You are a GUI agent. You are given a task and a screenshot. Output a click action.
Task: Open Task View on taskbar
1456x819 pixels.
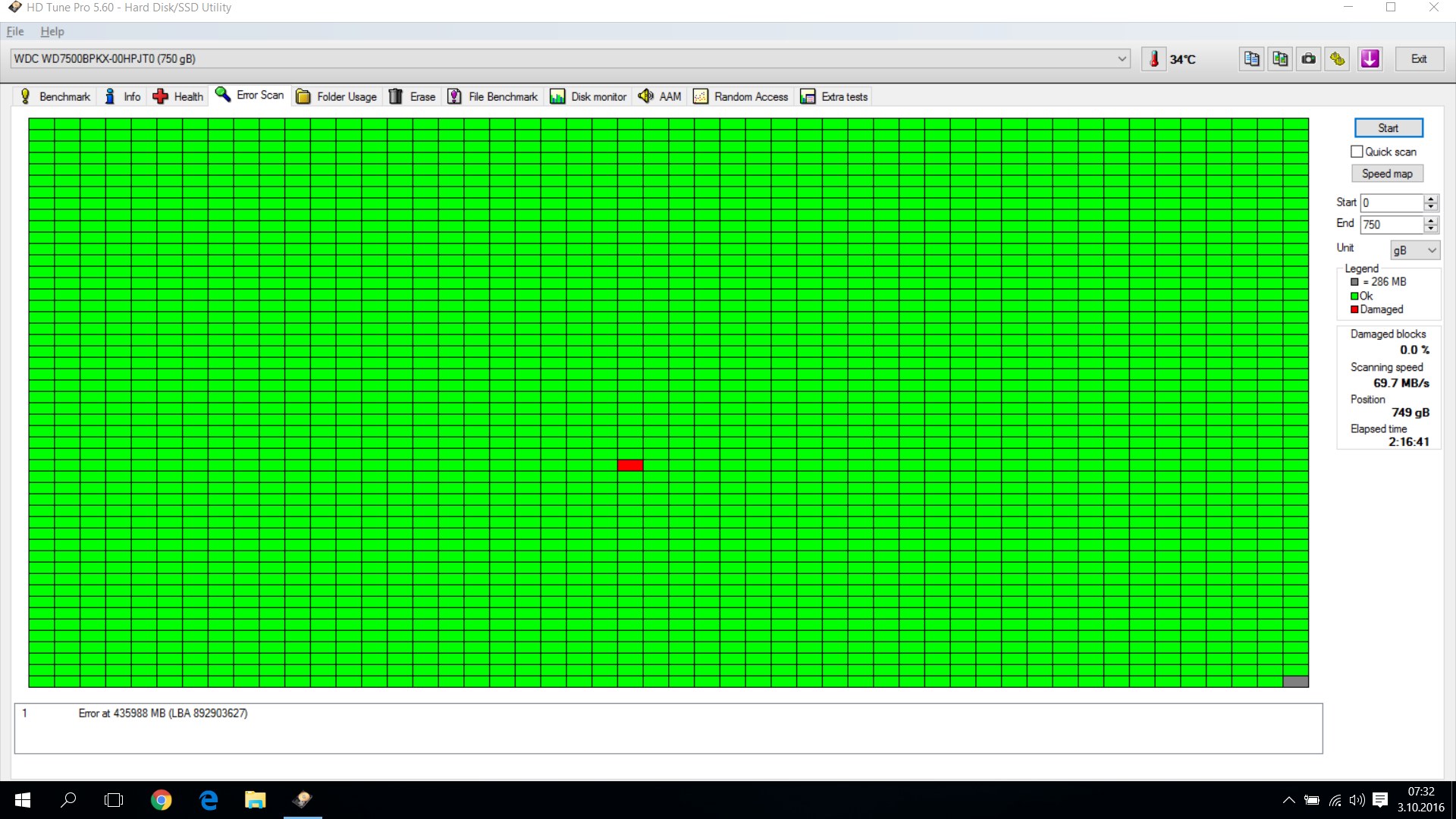114,800
